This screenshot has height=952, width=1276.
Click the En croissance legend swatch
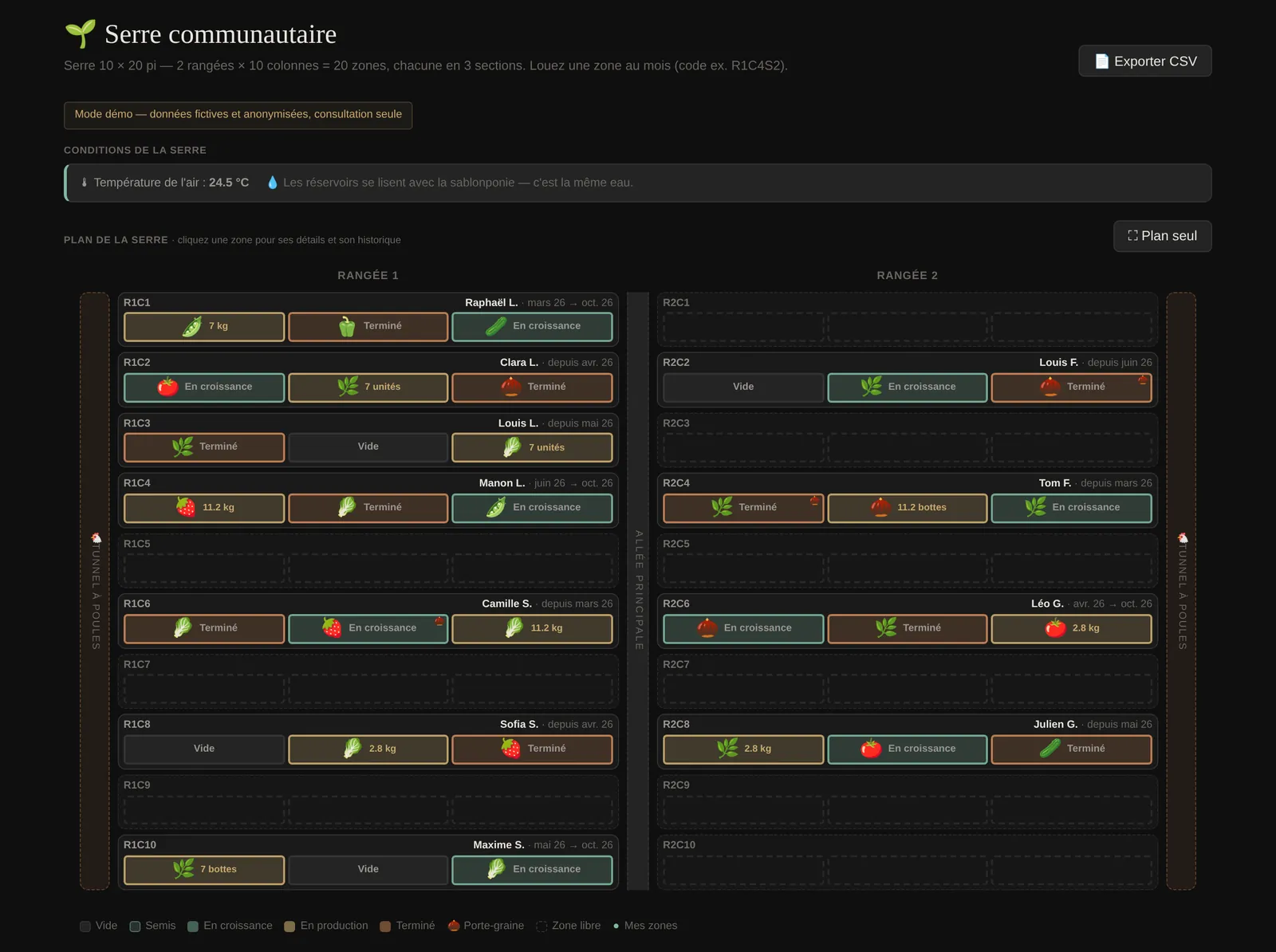pyautogui.click(x=193, y=926)
